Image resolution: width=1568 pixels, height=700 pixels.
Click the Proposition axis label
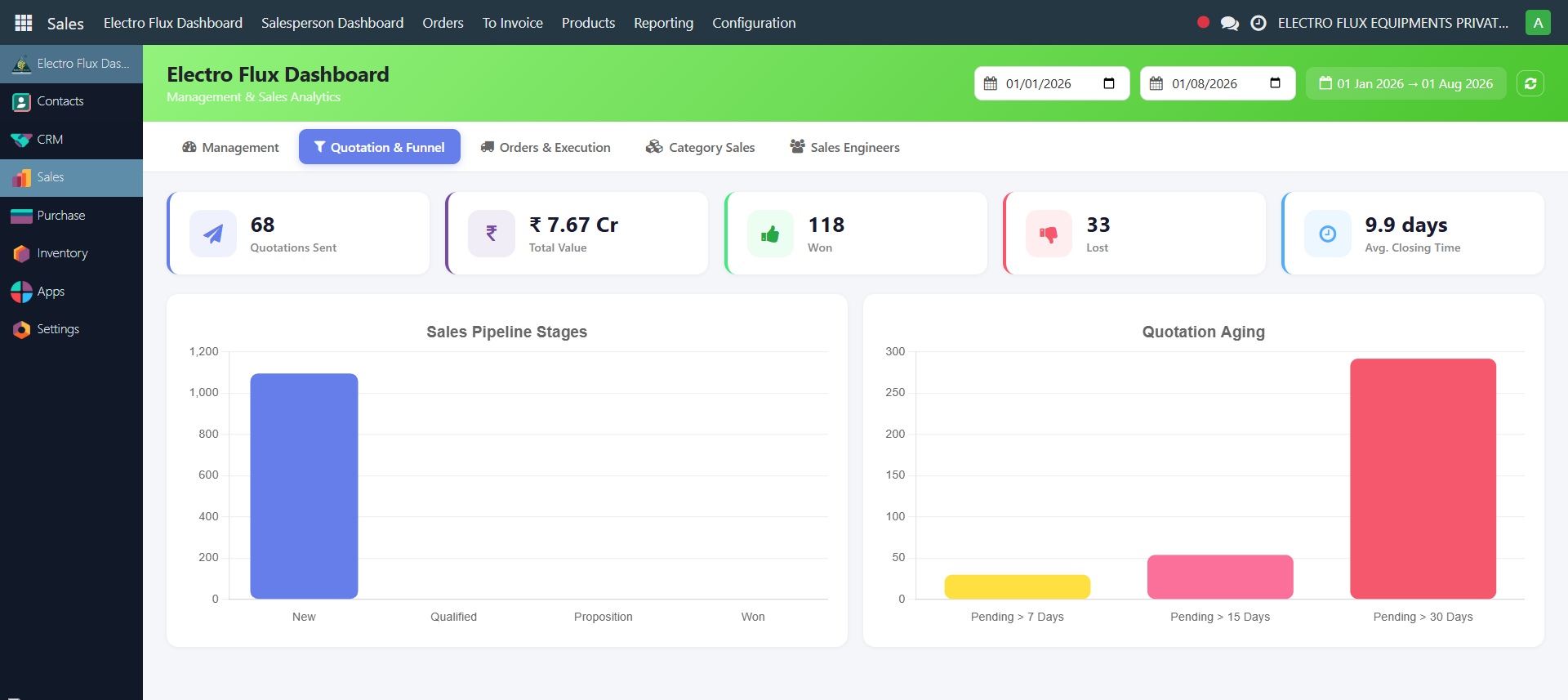pos(603,617)
